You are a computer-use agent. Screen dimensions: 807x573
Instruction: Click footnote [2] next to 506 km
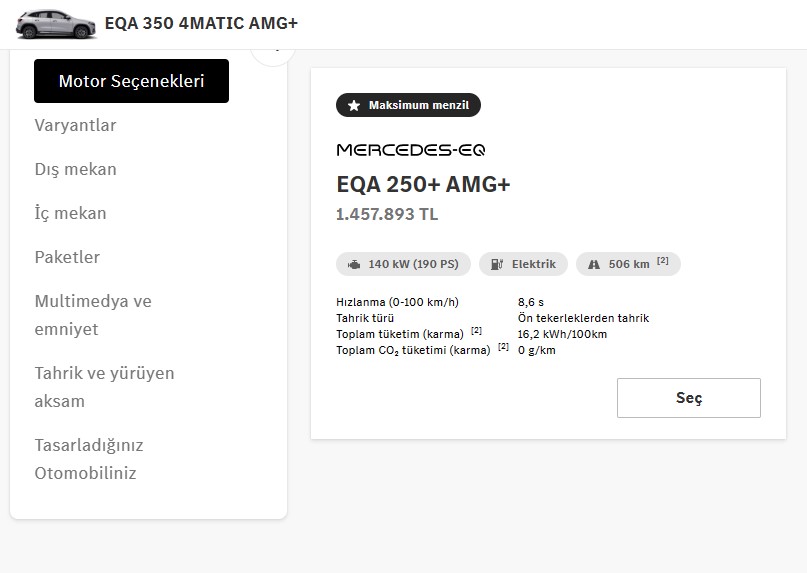coord(663,261)
